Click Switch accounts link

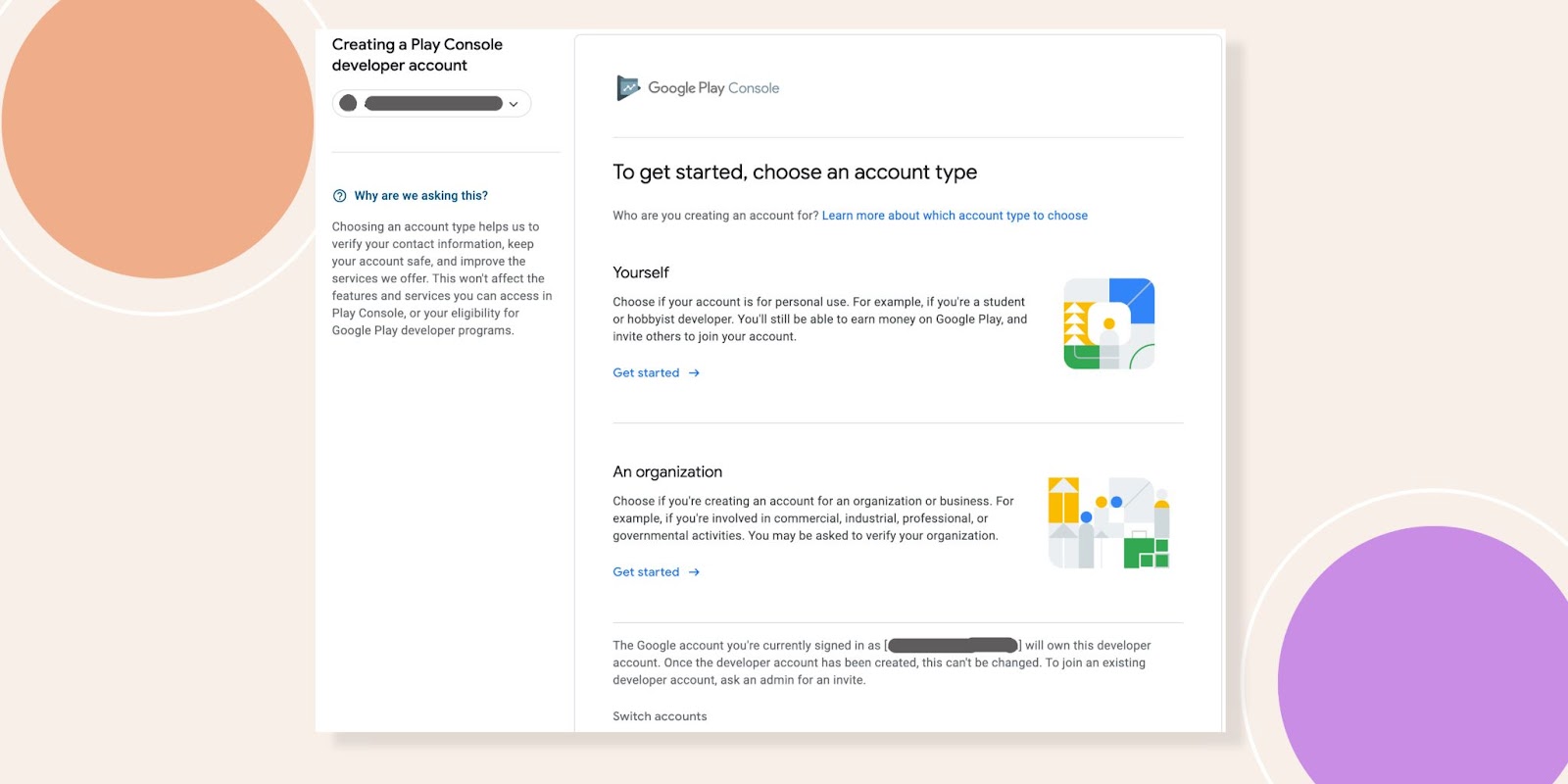tap(660, 716)
